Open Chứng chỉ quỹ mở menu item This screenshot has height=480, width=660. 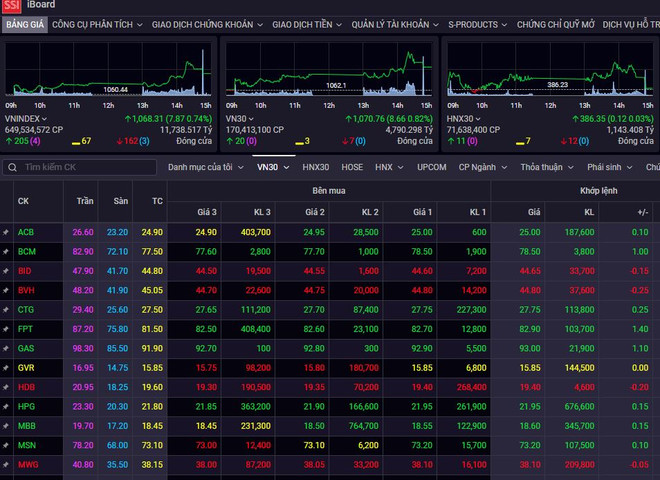coord(556,25)
